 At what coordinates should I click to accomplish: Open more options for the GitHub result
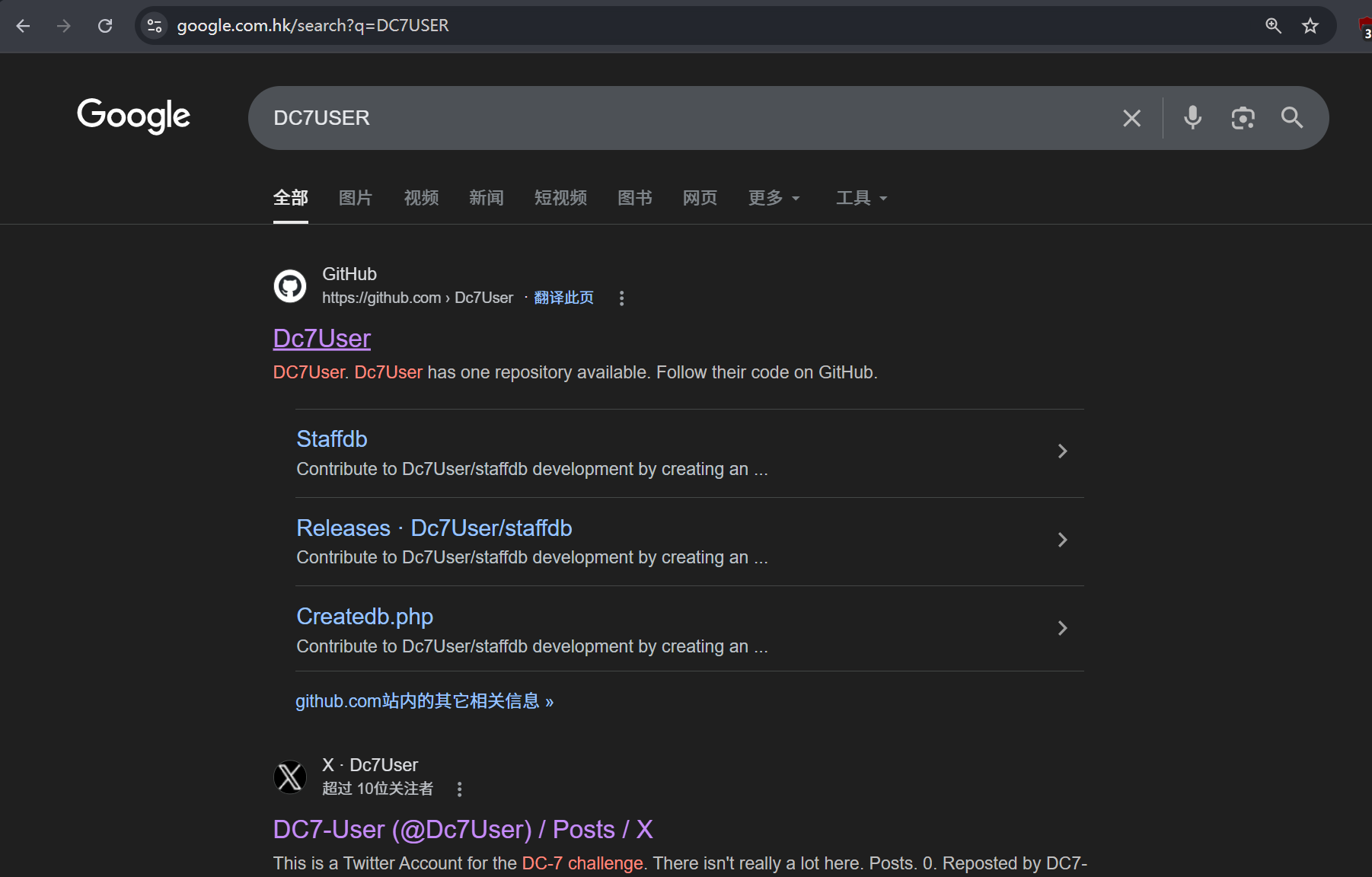click(621, 298)
